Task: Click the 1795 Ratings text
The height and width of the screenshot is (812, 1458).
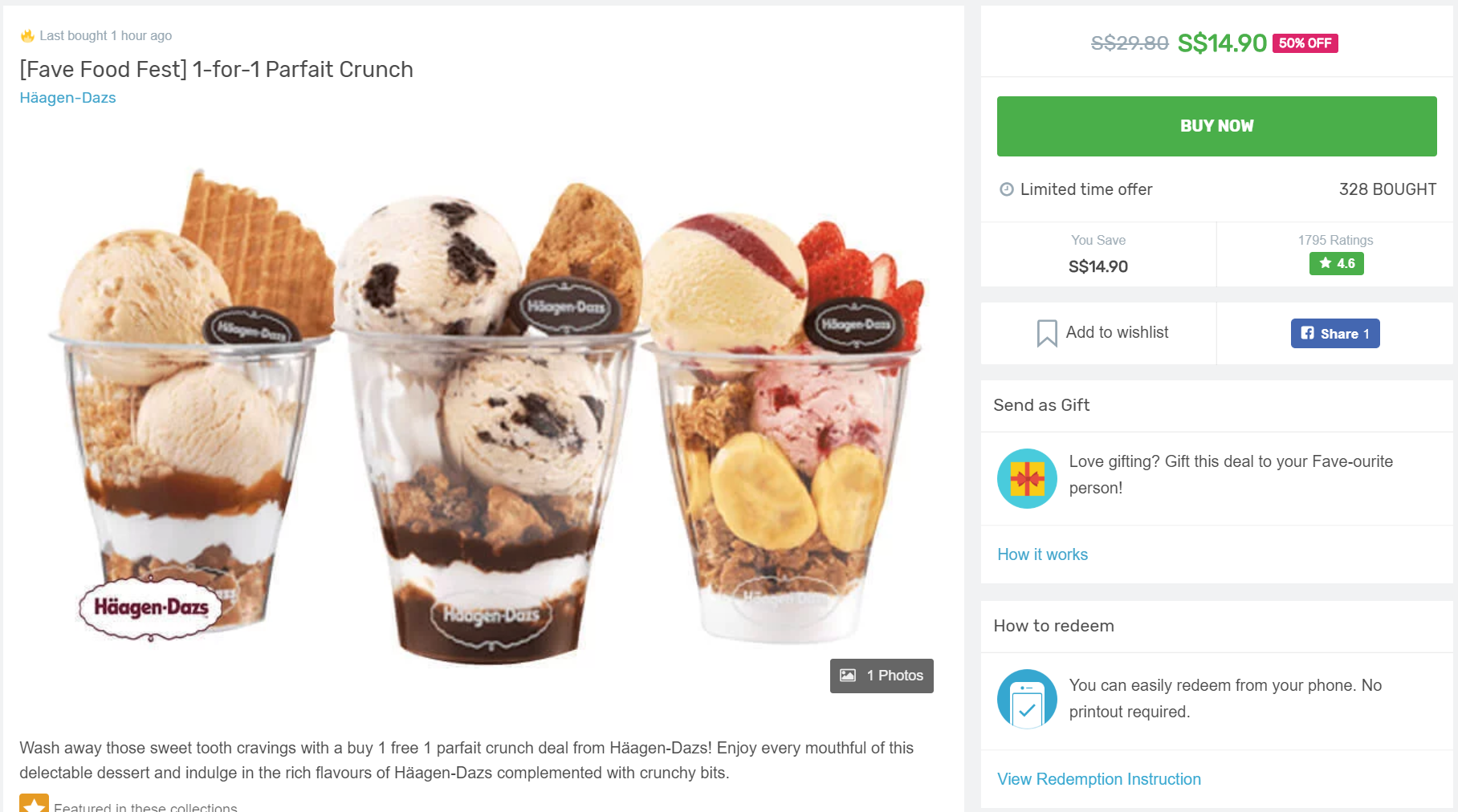Action: (1335, 240)
